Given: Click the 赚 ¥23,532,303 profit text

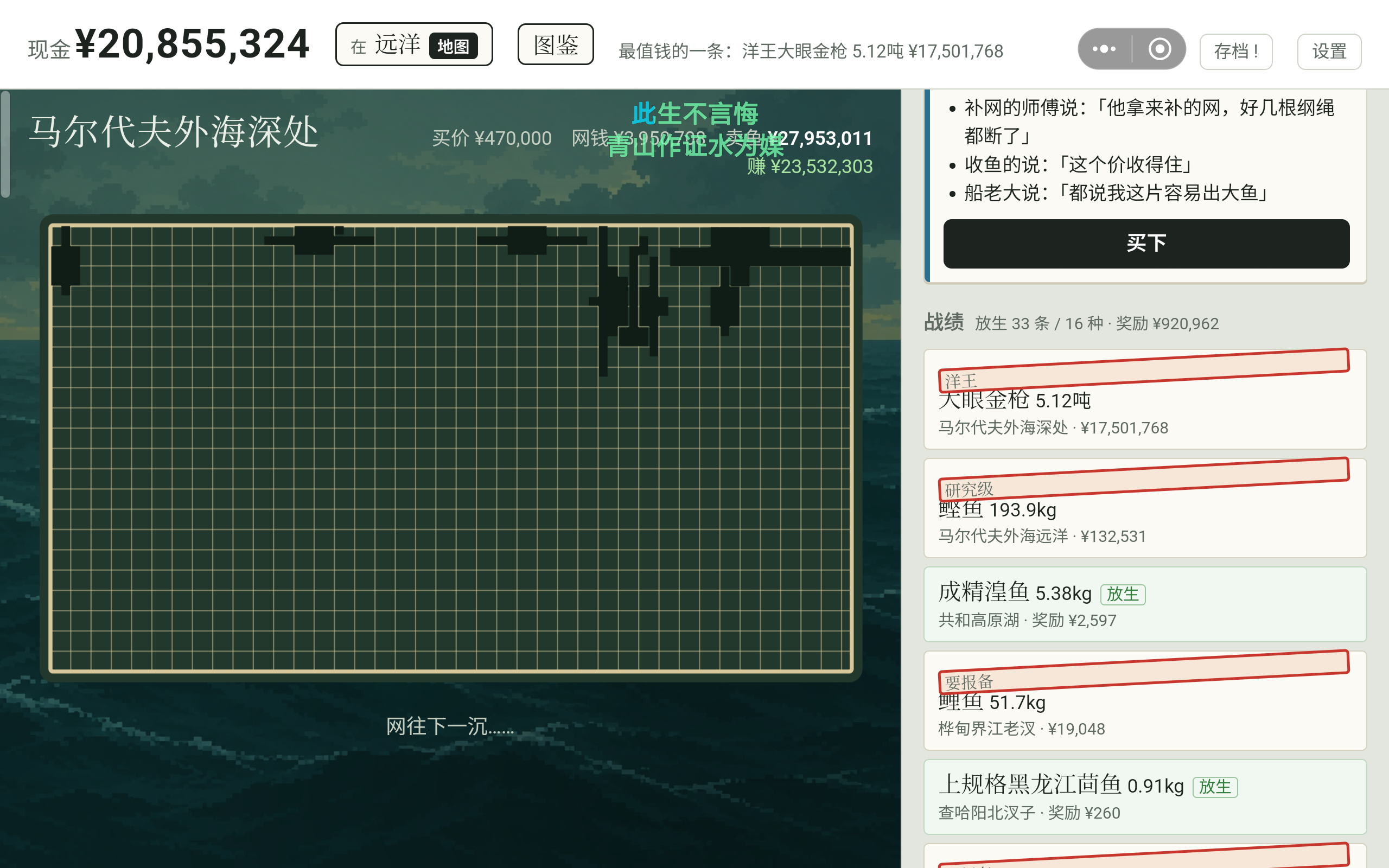Looking at the screenshot, I should point(810,167).
